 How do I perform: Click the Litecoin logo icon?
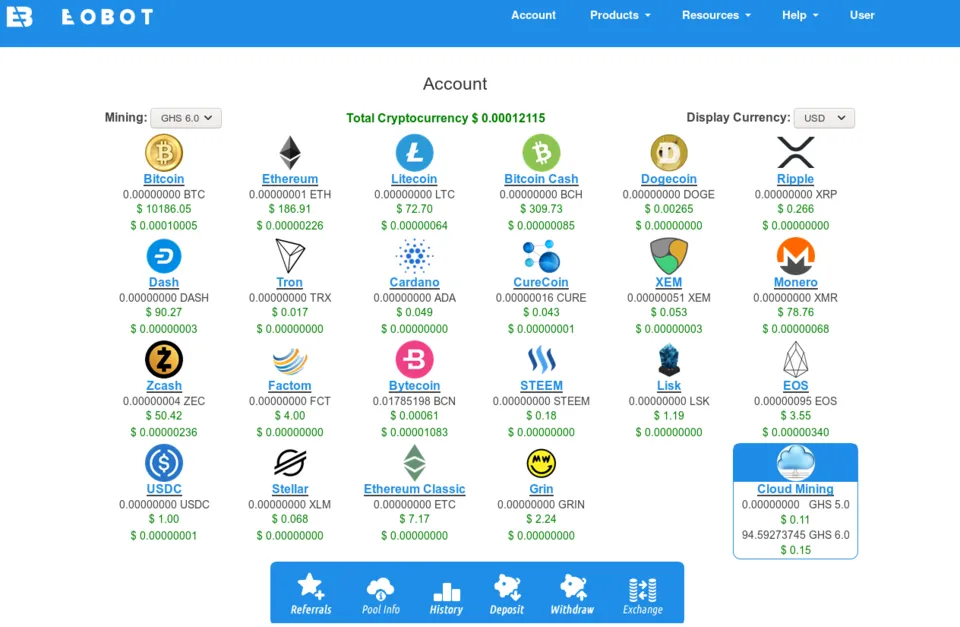pyautogui.click(x=414, y=152)
